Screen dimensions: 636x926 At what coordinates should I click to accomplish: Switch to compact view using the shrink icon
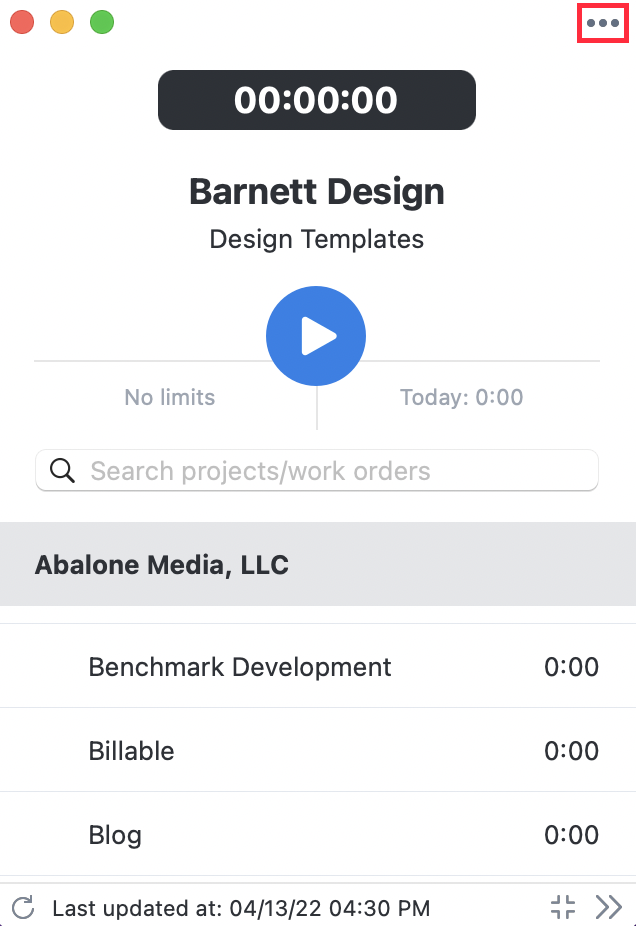click(x=563, y=907)
